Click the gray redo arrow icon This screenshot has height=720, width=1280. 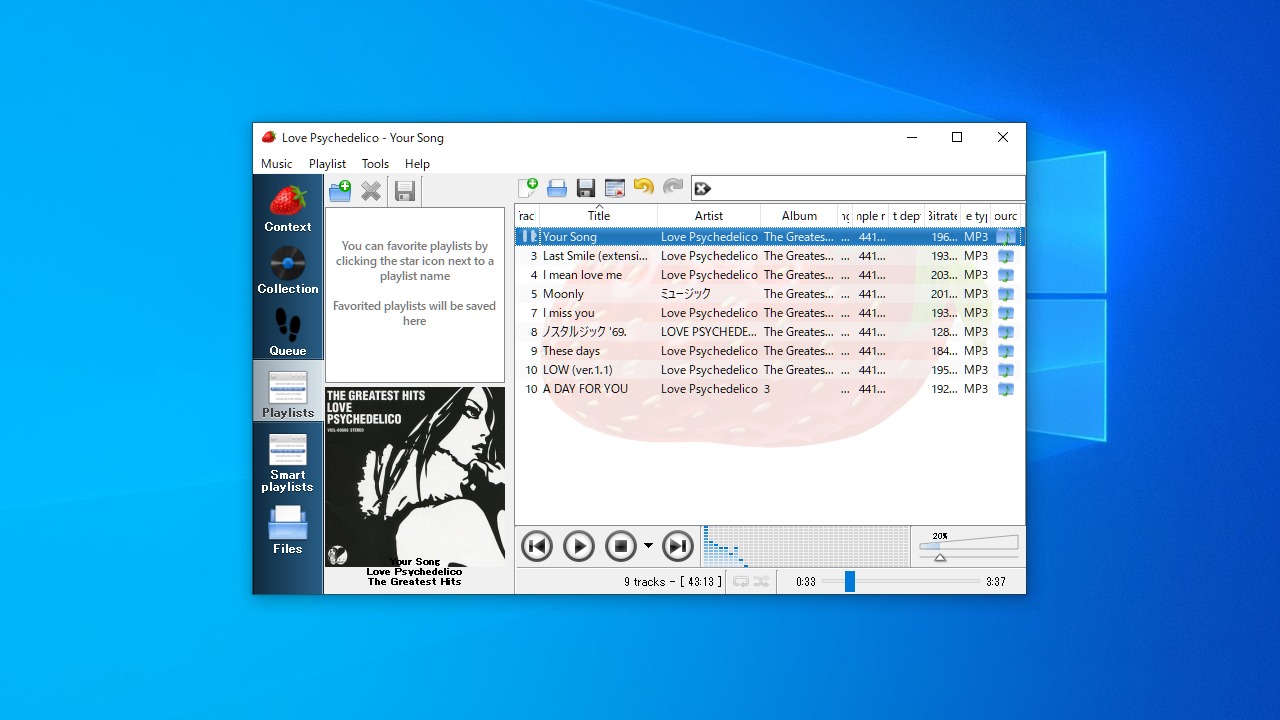673,187
